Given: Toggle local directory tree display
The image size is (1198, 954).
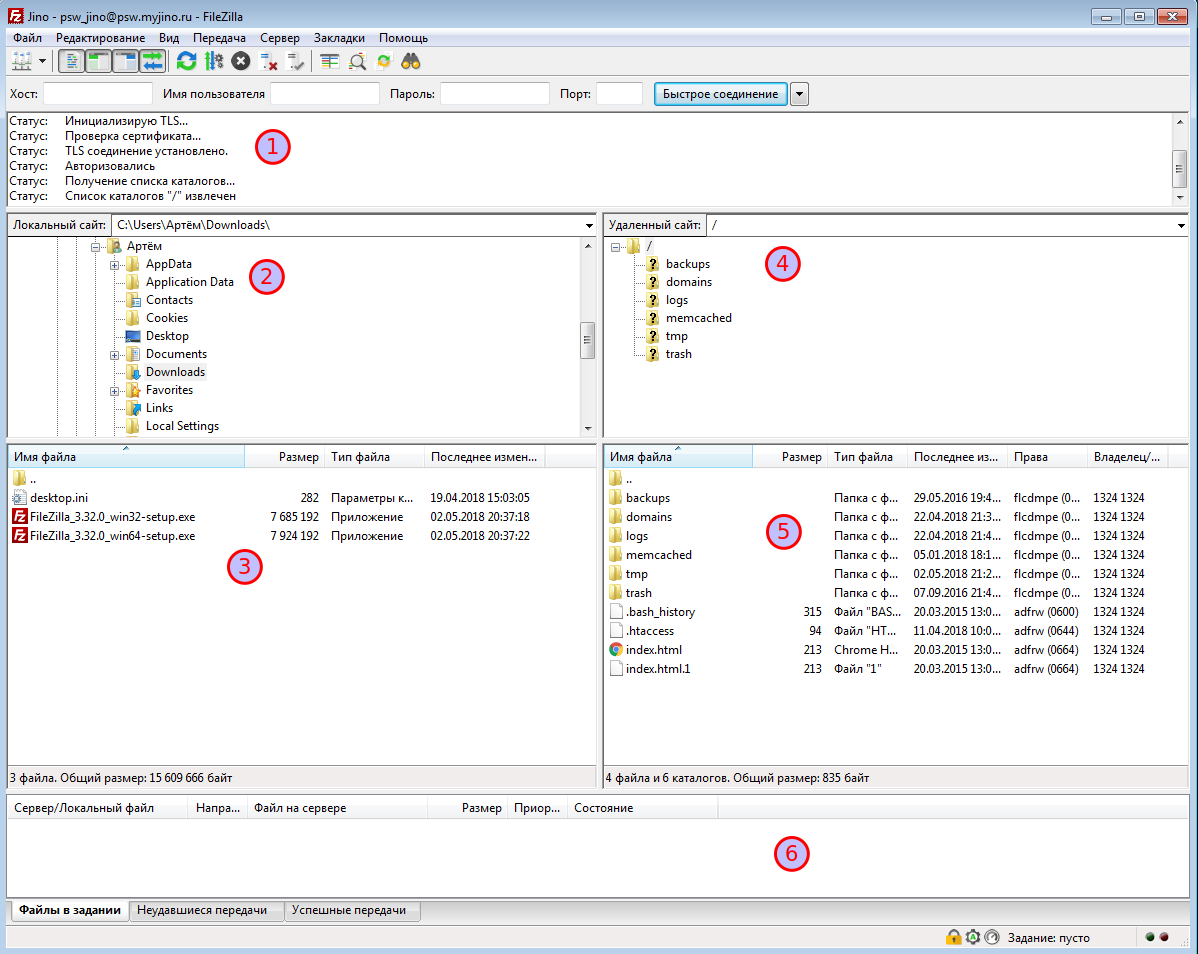Looking at the screenshot, I should 98,61.
